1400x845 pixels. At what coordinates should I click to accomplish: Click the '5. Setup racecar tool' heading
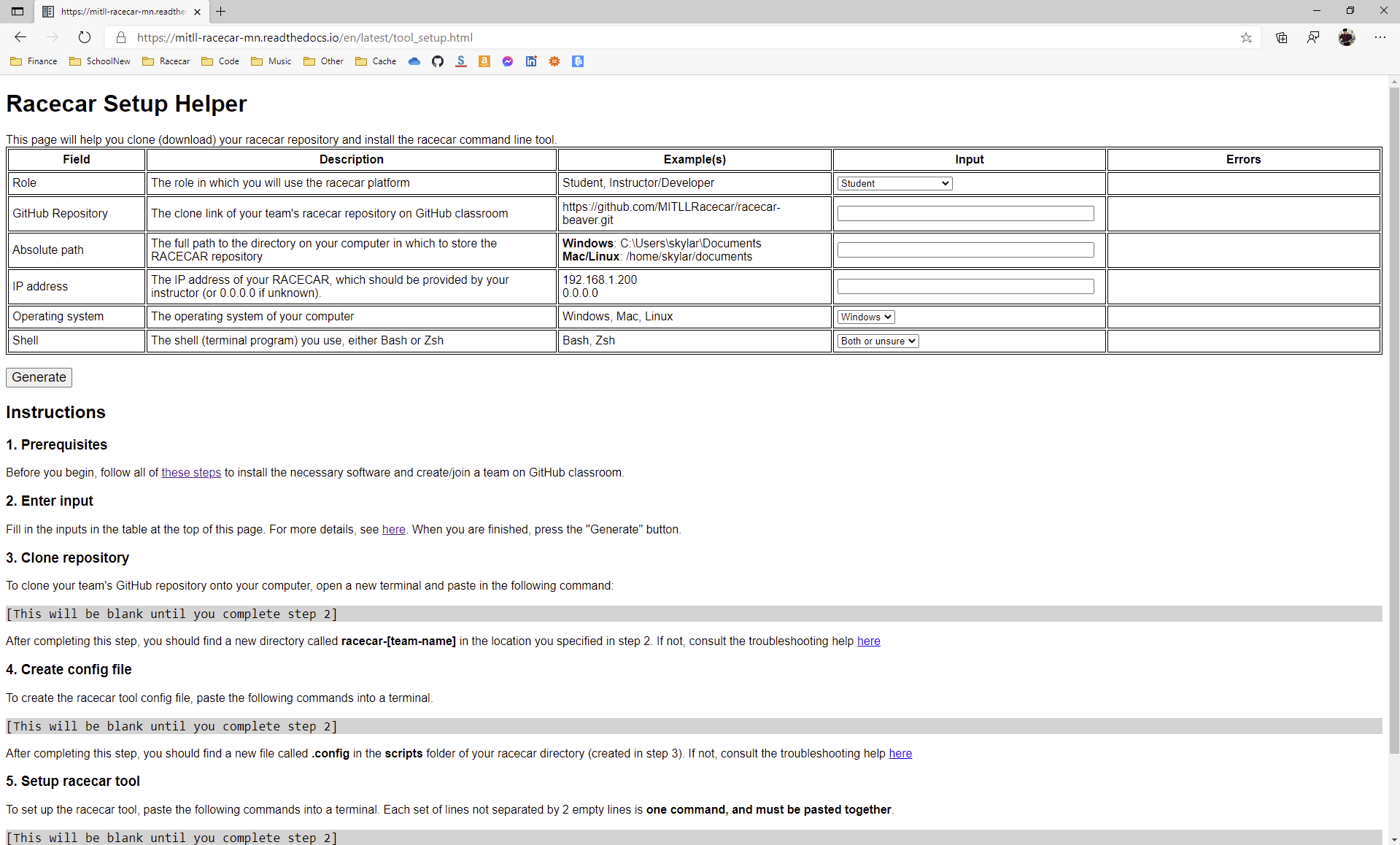[73, 781]
